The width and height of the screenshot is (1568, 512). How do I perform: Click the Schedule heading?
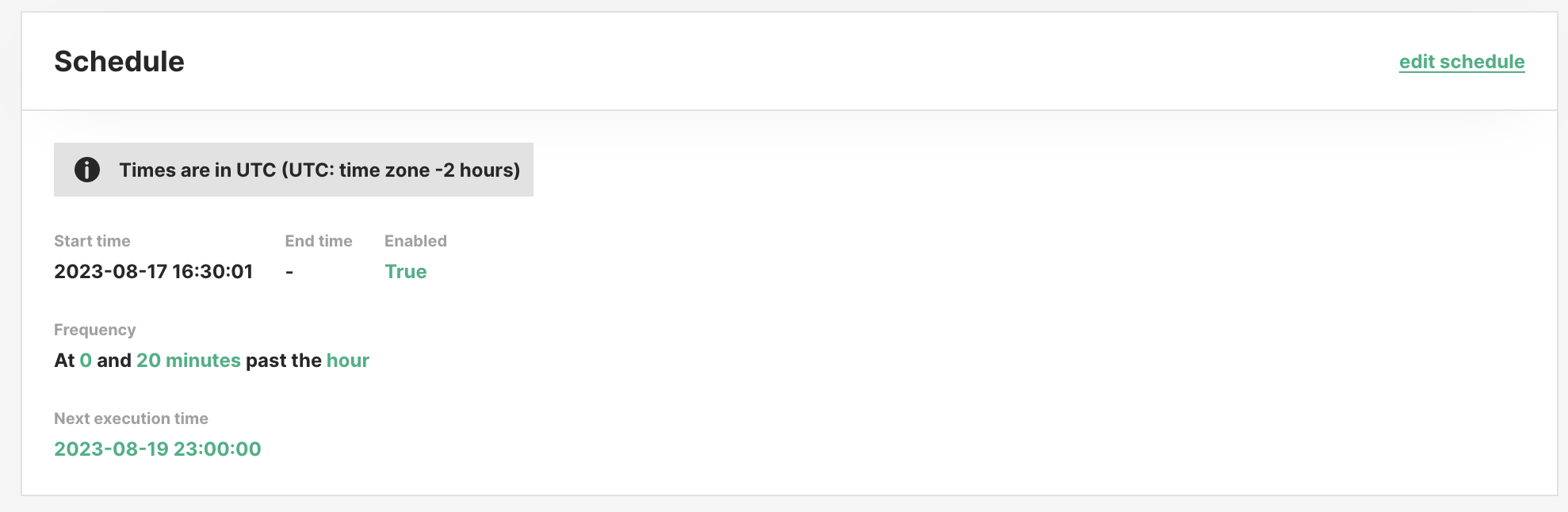click(x=119, y=62)
